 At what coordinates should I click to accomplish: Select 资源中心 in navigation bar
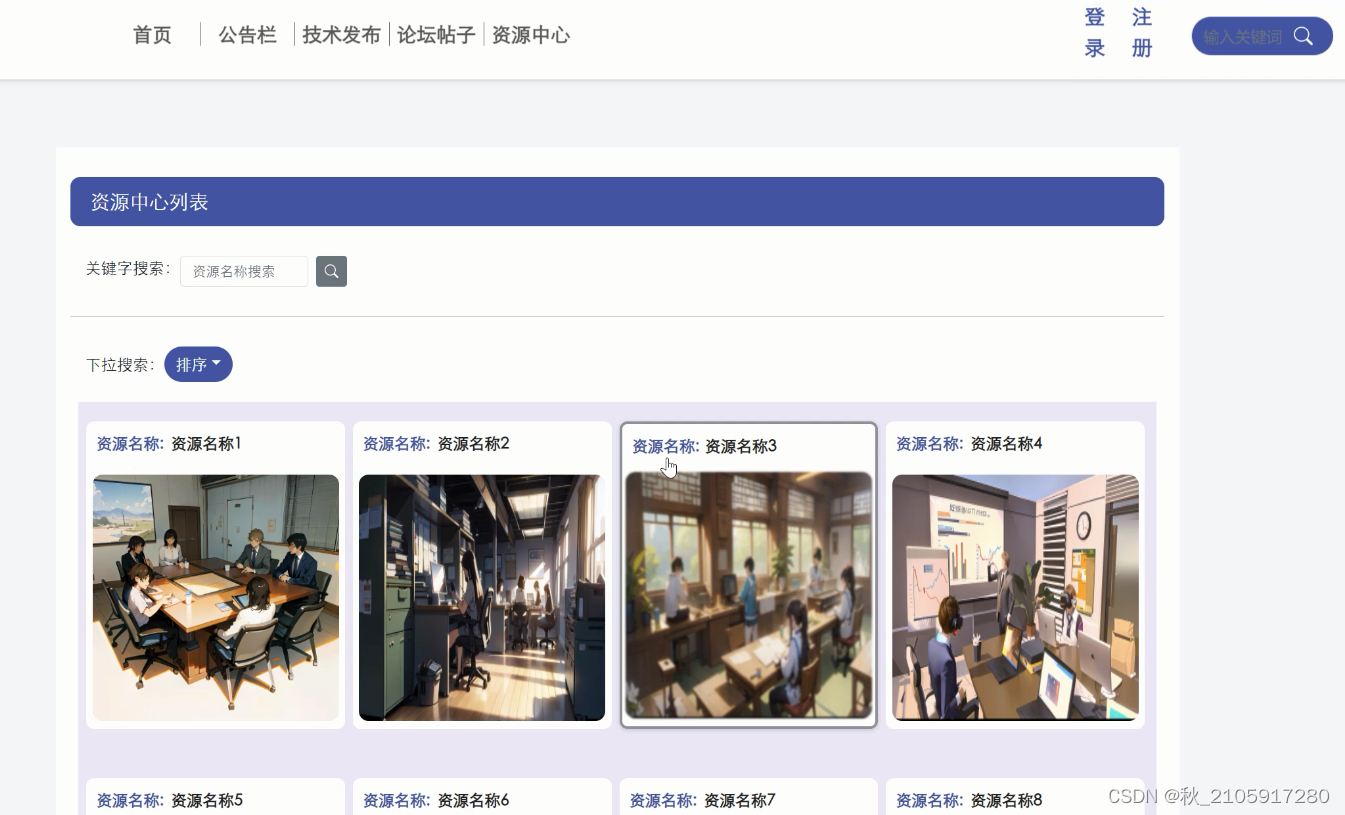531,35
